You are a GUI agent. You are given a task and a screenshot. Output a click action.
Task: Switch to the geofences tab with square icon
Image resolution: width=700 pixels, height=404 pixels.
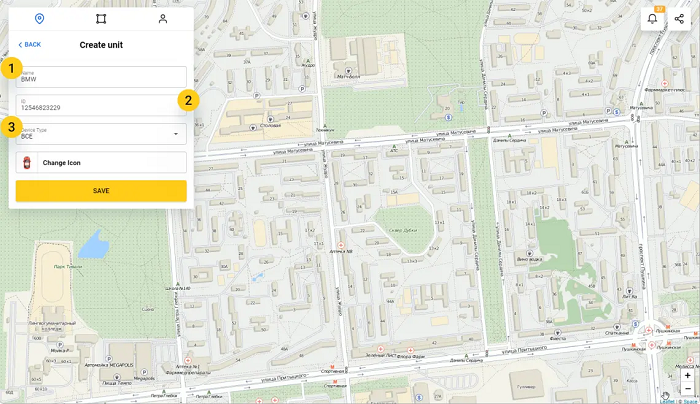tap(101, 19)
